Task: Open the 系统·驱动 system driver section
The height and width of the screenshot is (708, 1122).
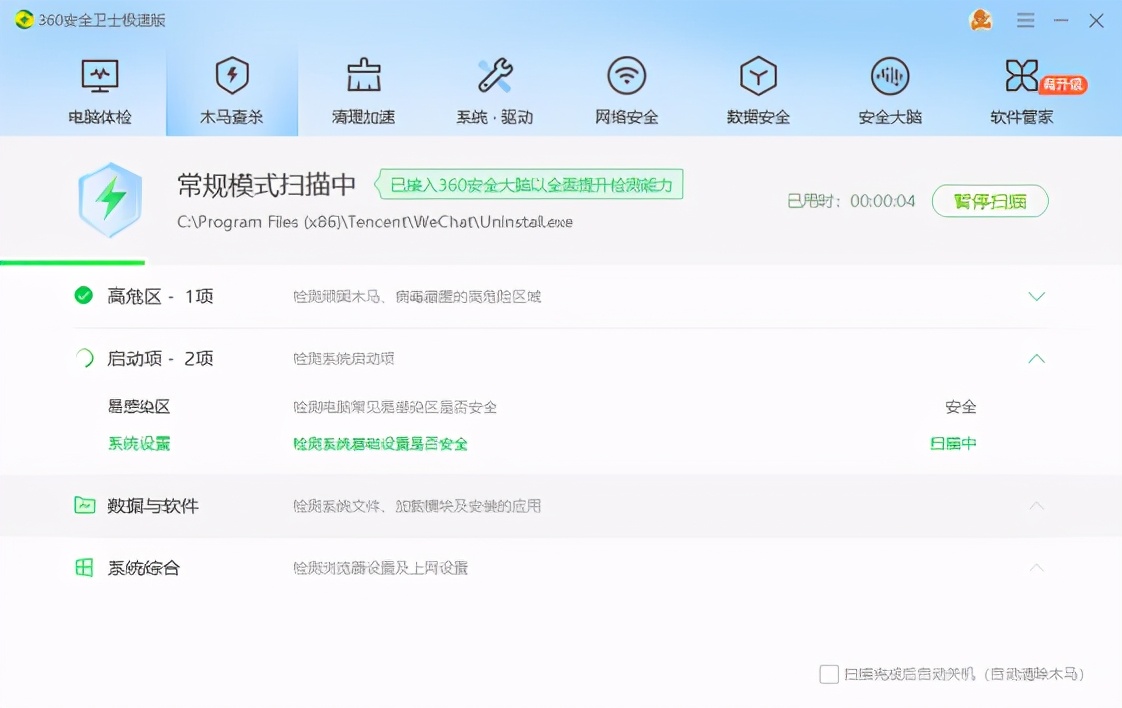Action: 495,90
